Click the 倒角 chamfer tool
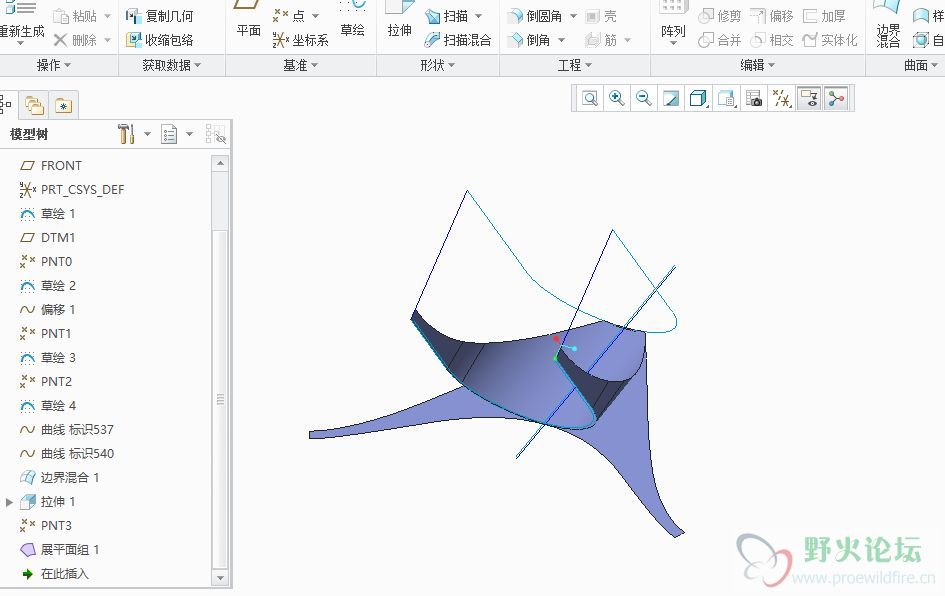This screenshot has height=596, width=945. (529, 40)
